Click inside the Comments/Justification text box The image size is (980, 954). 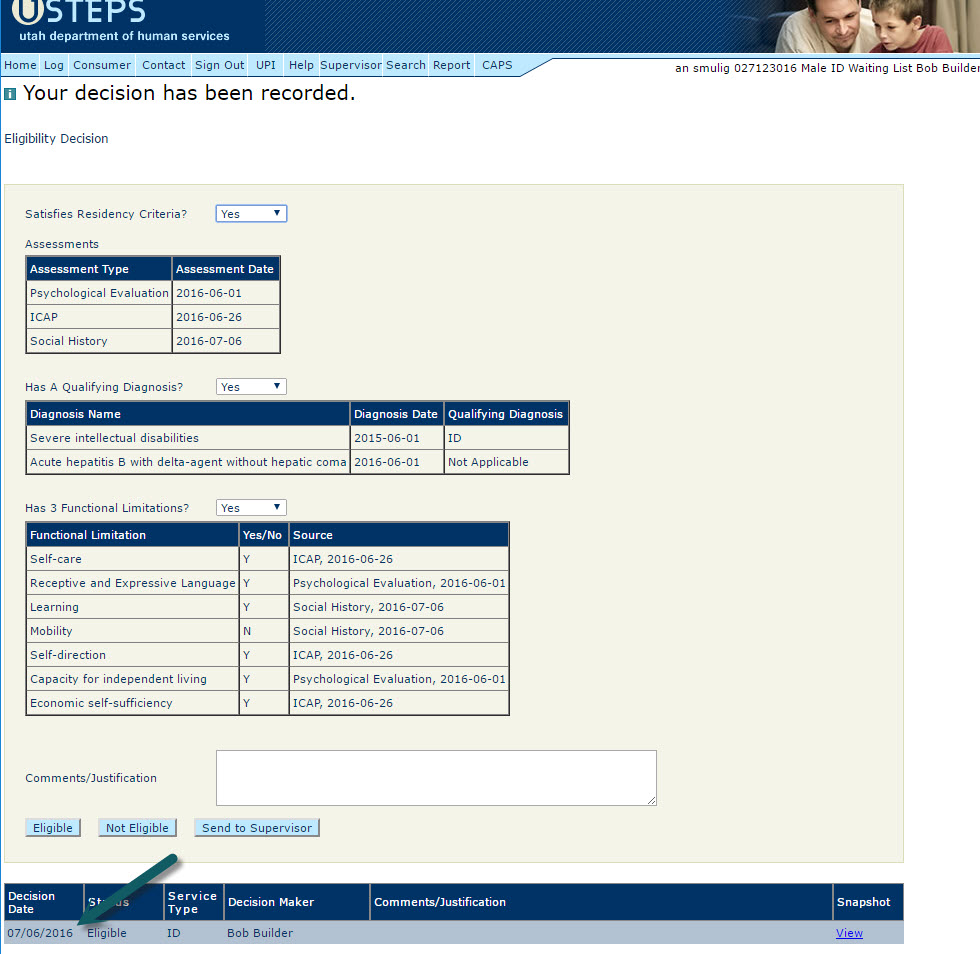click(x=436, y=777)
